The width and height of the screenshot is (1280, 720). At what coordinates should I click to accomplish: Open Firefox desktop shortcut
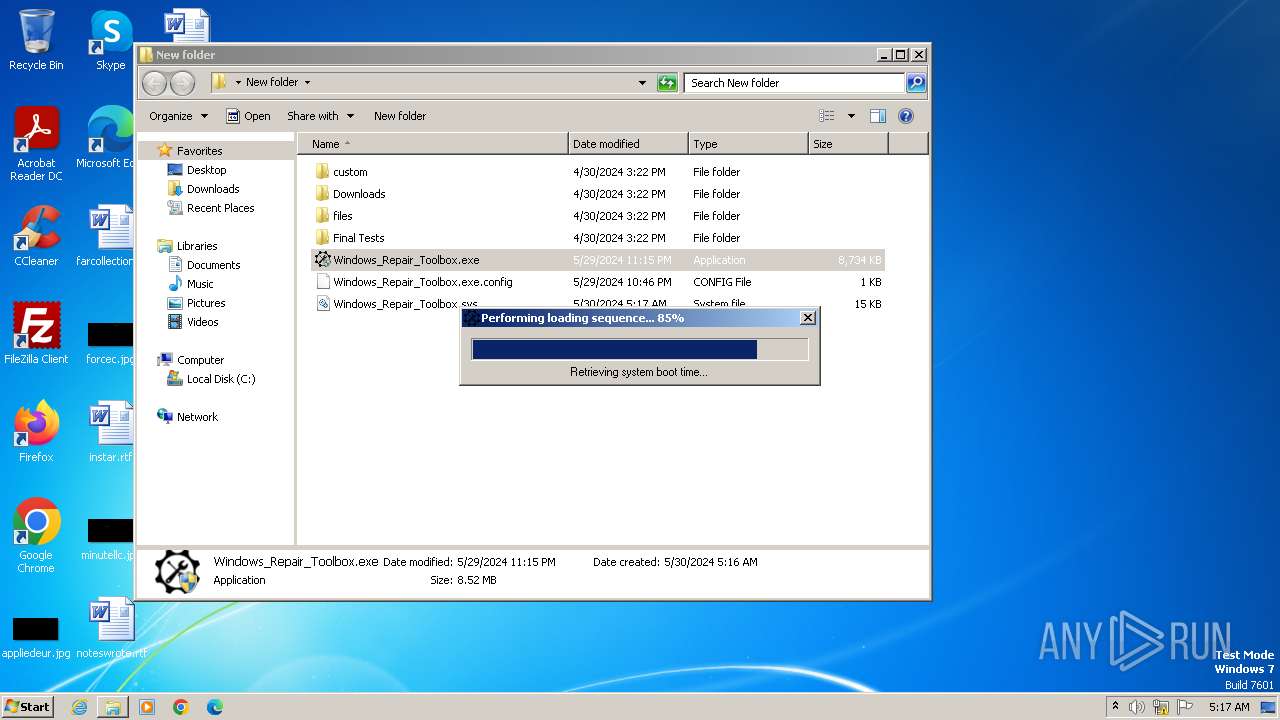(36, 432)
